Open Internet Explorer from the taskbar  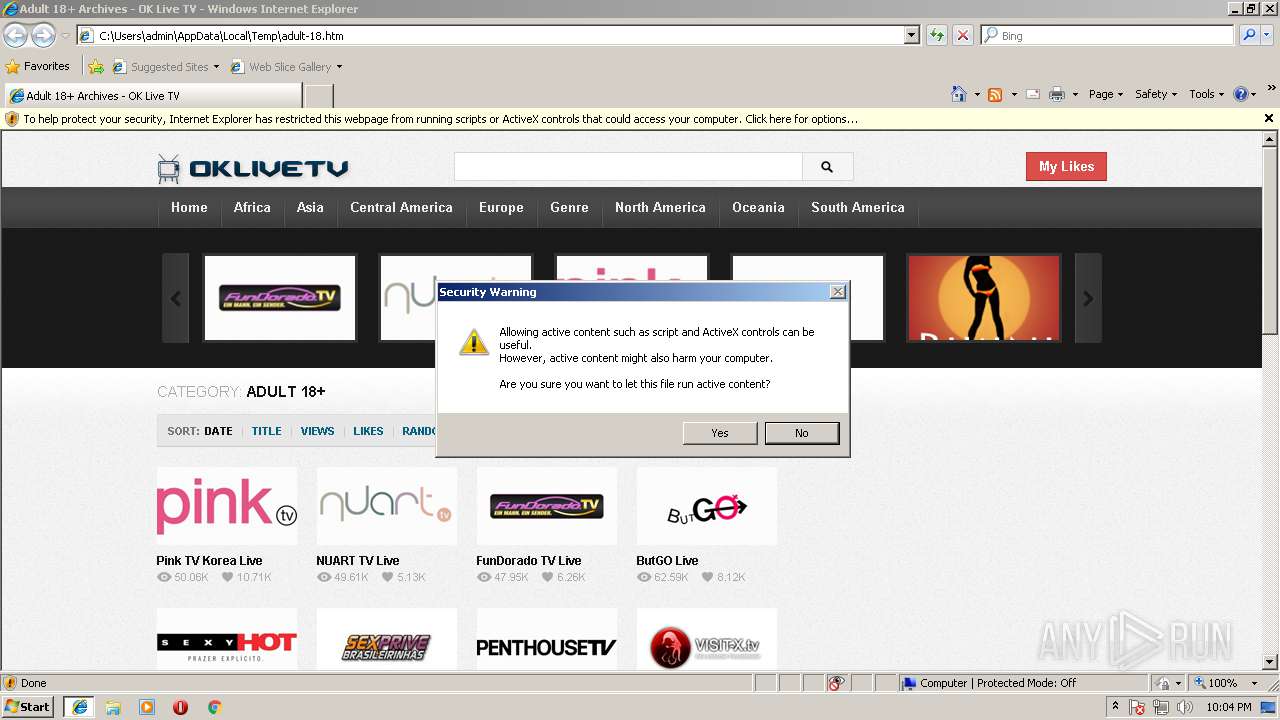79,707
